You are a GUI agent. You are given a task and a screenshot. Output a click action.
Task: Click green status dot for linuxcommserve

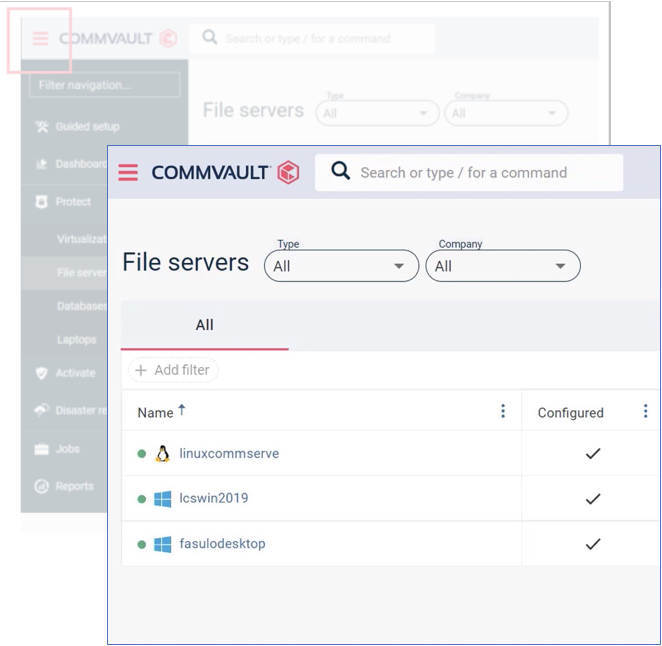pyautogui.click(x=142, y=454)
